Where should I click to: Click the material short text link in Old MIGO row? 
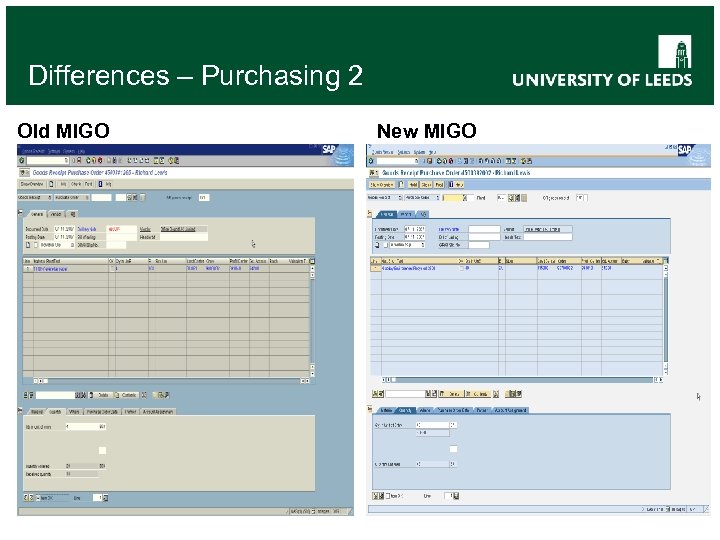(51, 269)
